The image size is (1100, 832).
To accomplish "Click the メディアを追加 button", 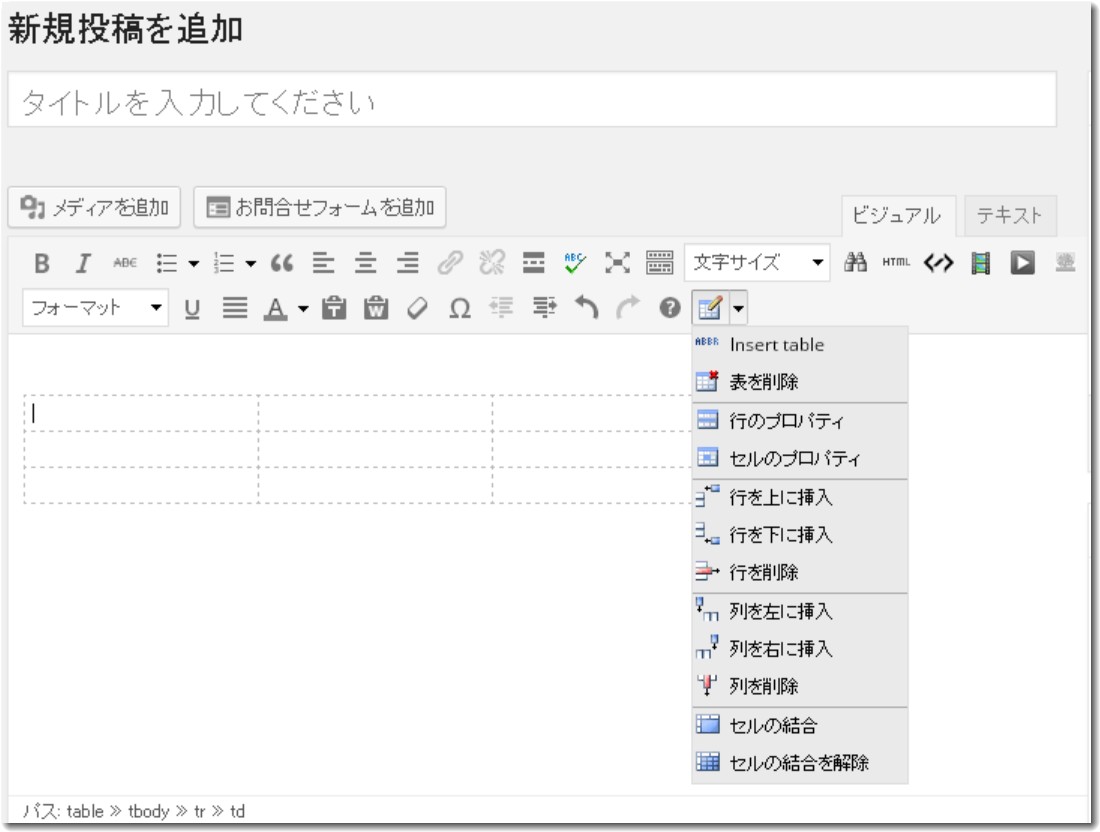I will (x=96, y=208).
